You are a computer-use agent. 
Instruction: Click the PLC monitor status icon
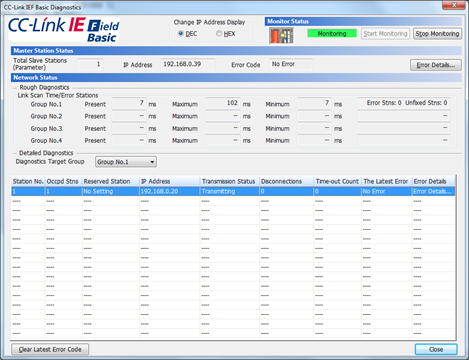pyautogui.click(x=281, y=35)
